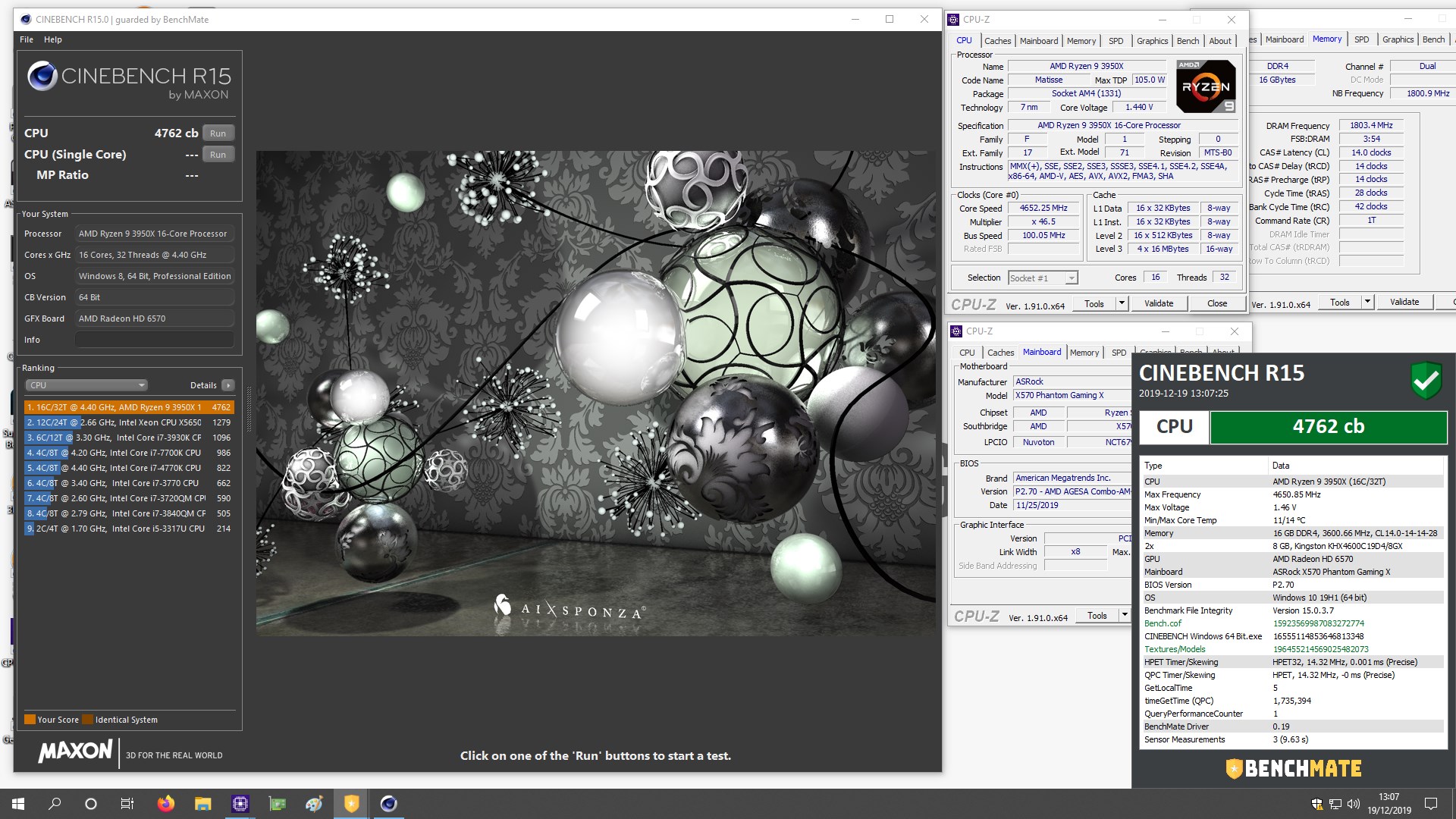This screenshot has height=819, width=1456.
Task: Open taskbar search magnifier
Action: click(55, 804)
